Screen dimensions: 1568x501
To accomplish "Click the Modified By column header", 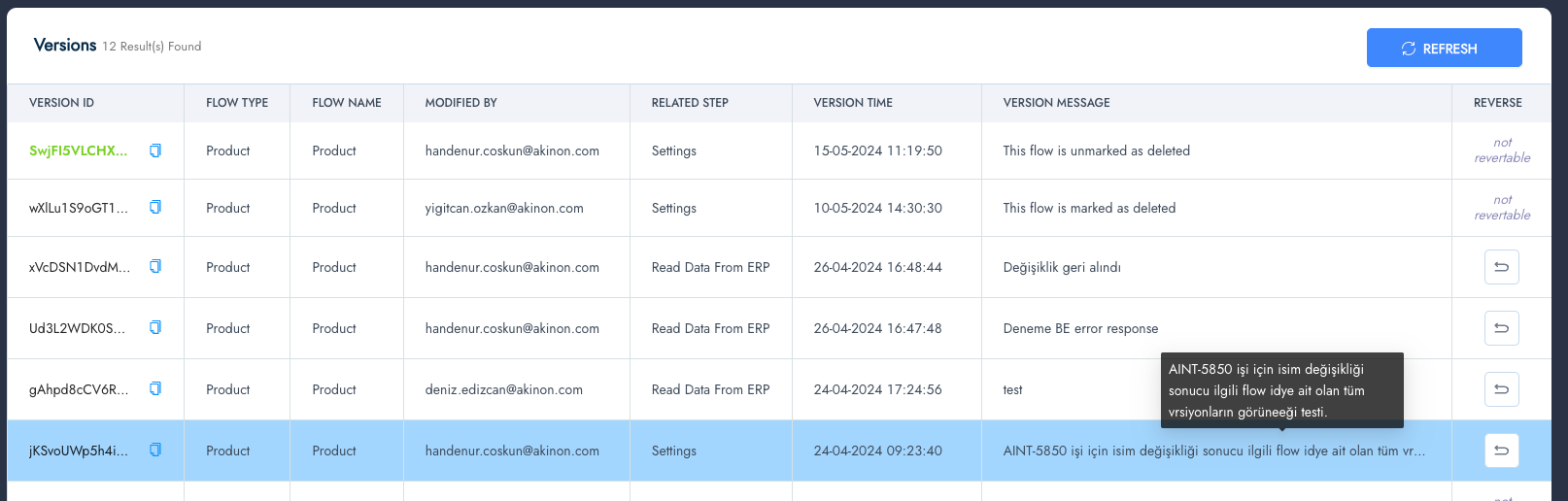I will [460, 103].
